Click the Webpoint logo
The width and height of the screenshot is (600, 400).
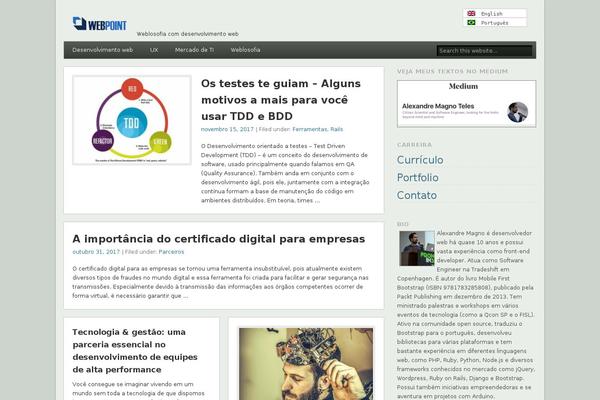pos(99,24)
